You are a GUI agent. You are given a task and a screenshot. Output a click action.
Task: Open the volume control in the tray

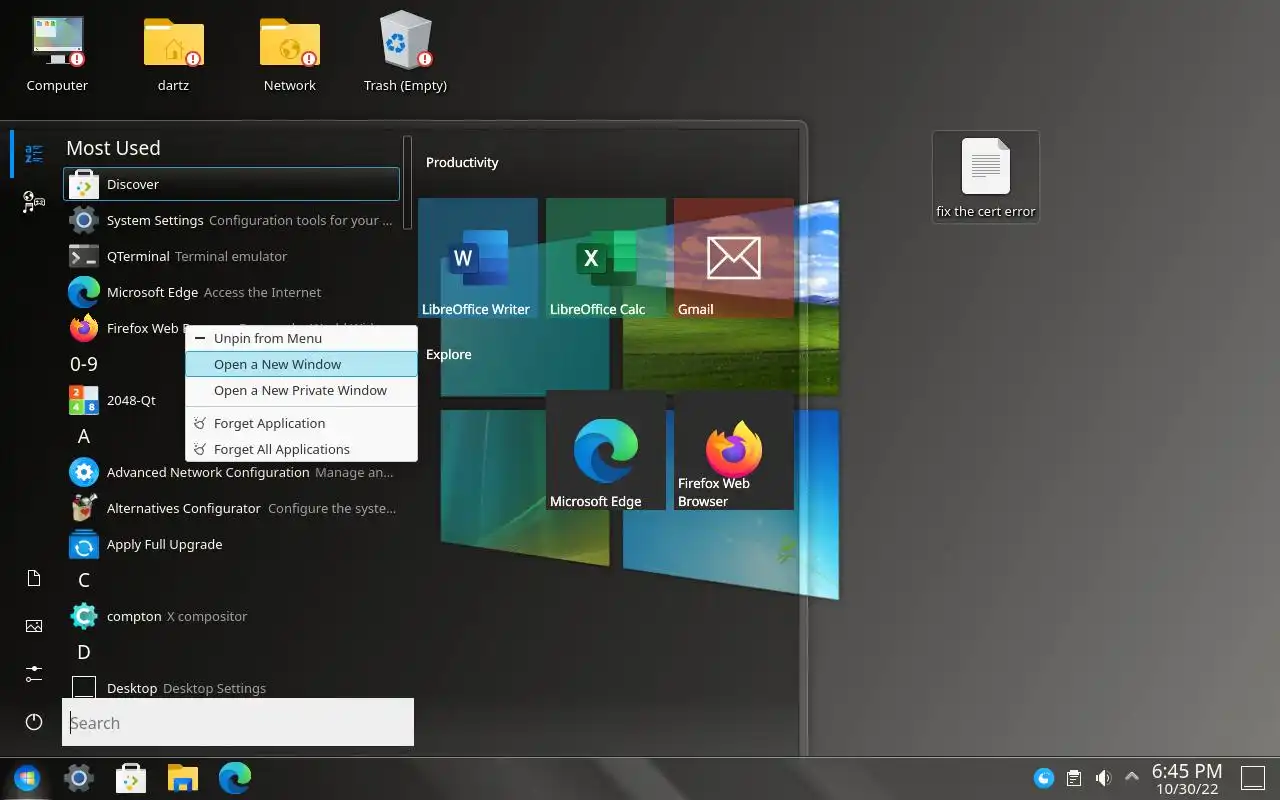[1103, 778]
